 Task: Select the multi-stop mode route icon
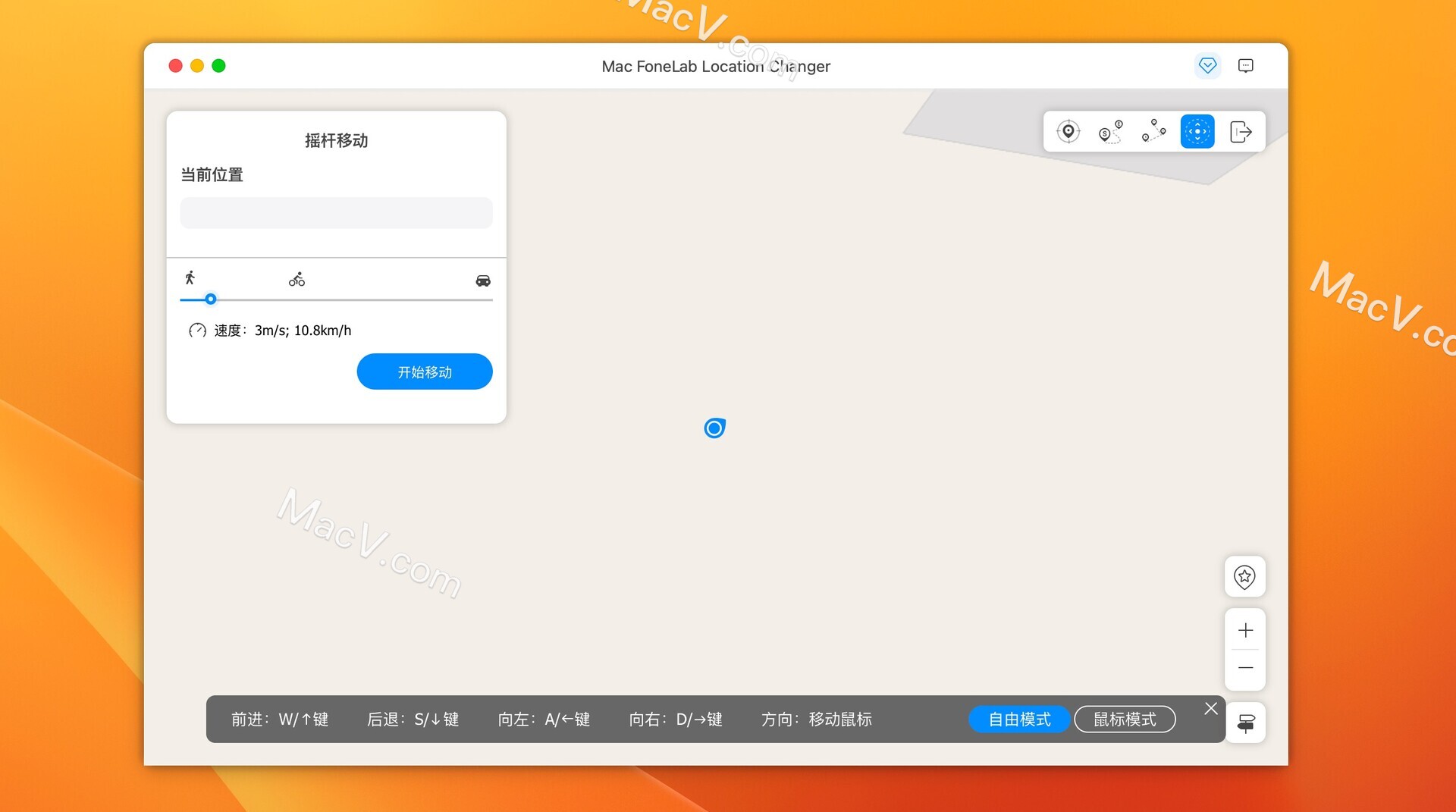(x=1153, y=132)
